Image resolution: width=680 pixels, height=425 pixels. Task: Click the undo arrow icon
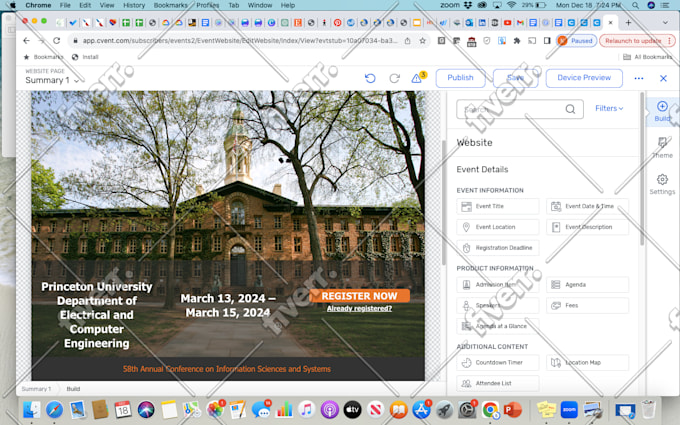(370, 78)
